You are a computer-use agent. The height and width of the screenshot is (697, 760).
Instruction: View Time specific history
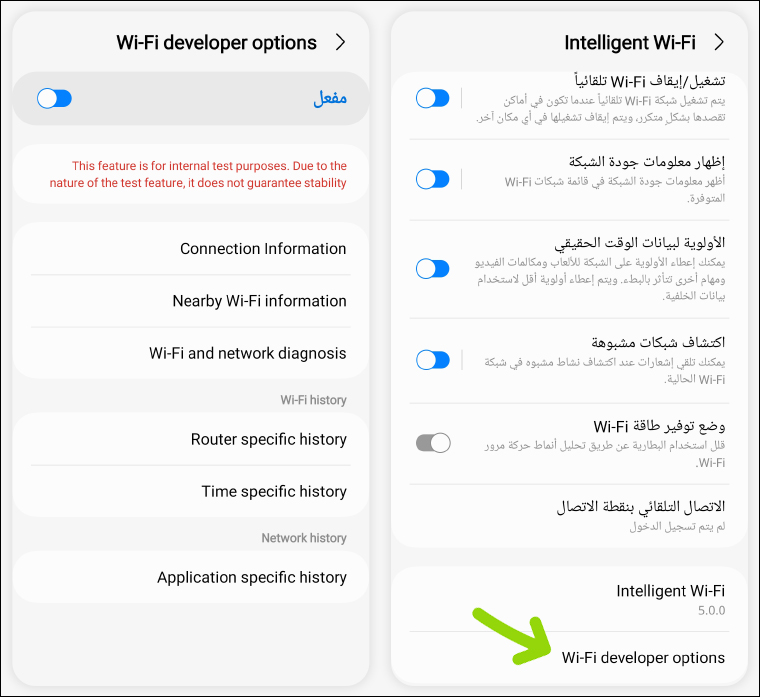coord(273,491)
